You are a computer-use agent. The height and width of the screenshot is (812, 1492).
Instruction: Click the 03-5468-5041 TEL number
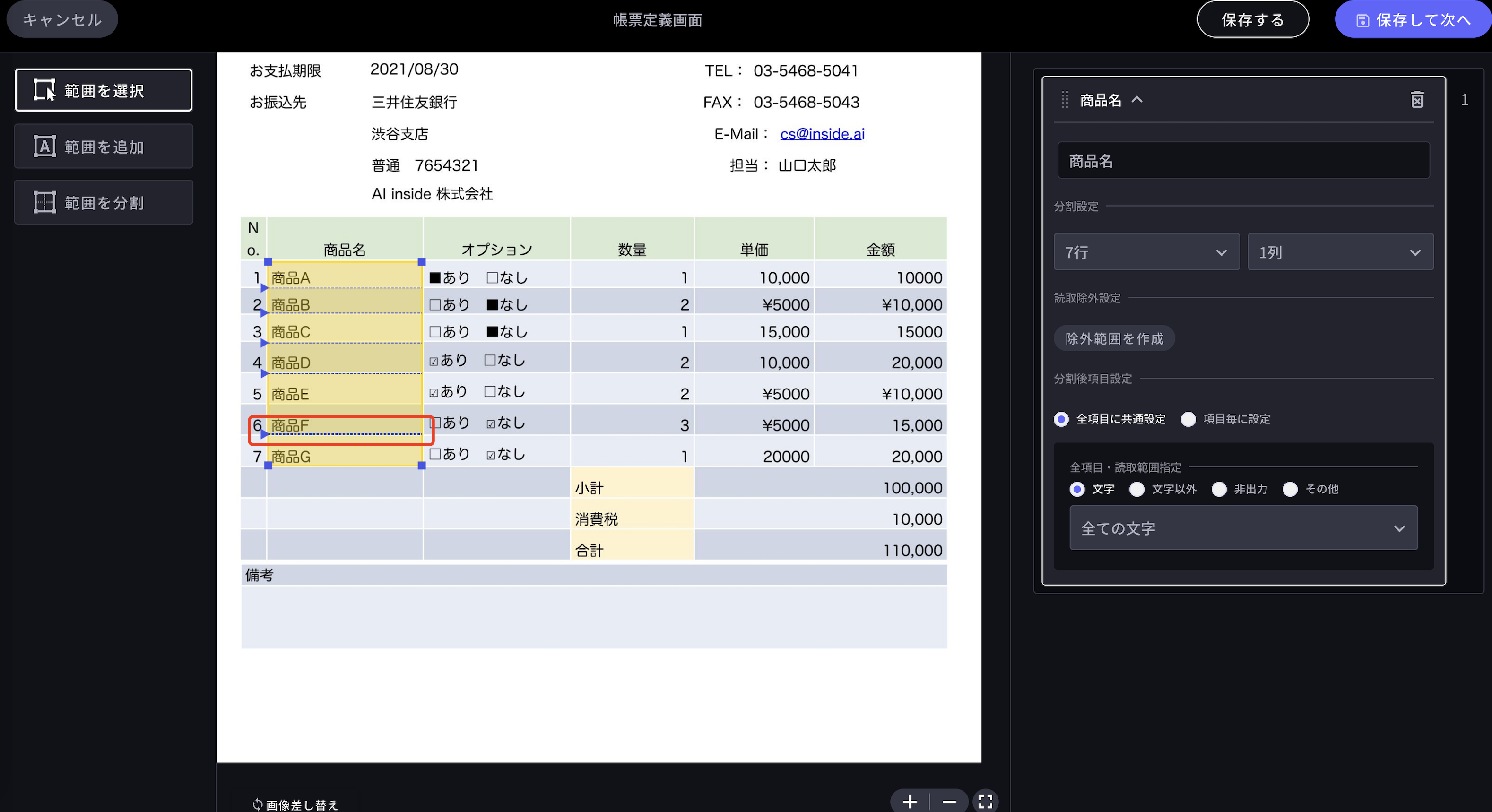click(x=806, y=70)
